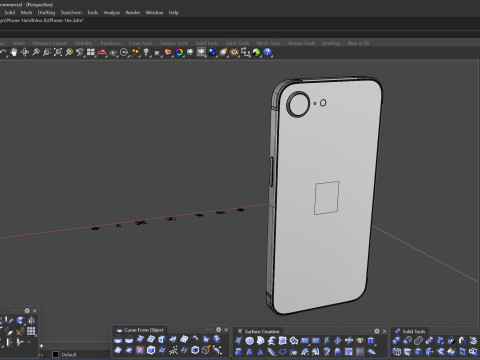The height and width of the screenshot is (360, 480).
Task: Click the grid icon in left floating panel
Action: click(31, 331)
